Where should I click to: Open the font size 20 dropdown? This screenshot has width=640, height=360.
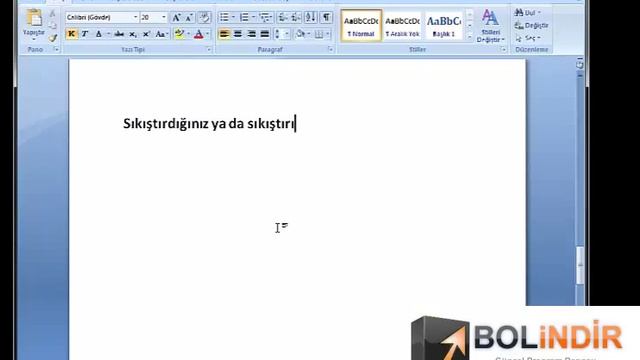tap(164, 18)
